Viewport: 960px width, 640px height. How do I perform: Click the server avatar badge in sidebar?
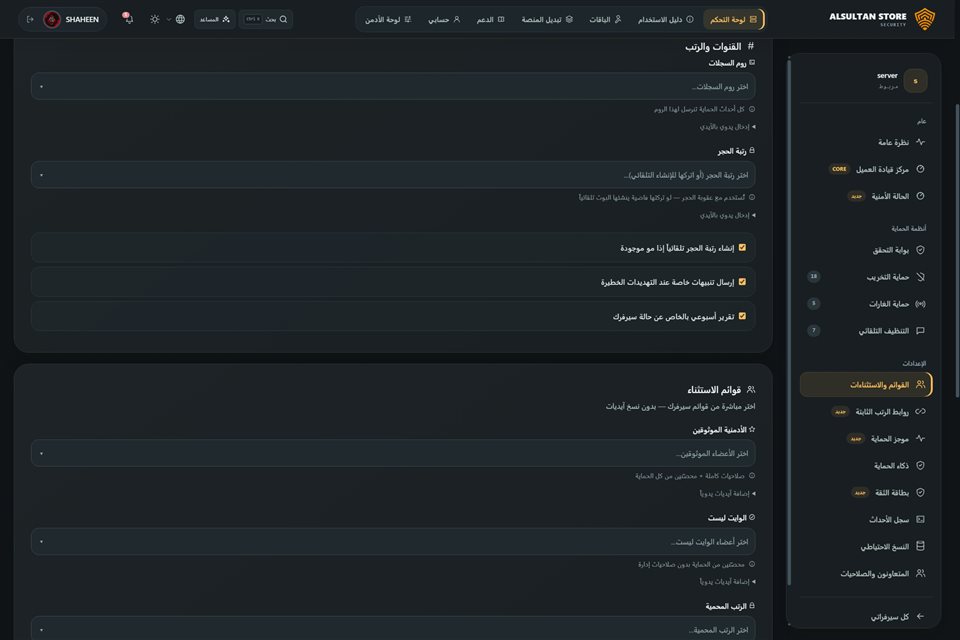coord(915,81)
